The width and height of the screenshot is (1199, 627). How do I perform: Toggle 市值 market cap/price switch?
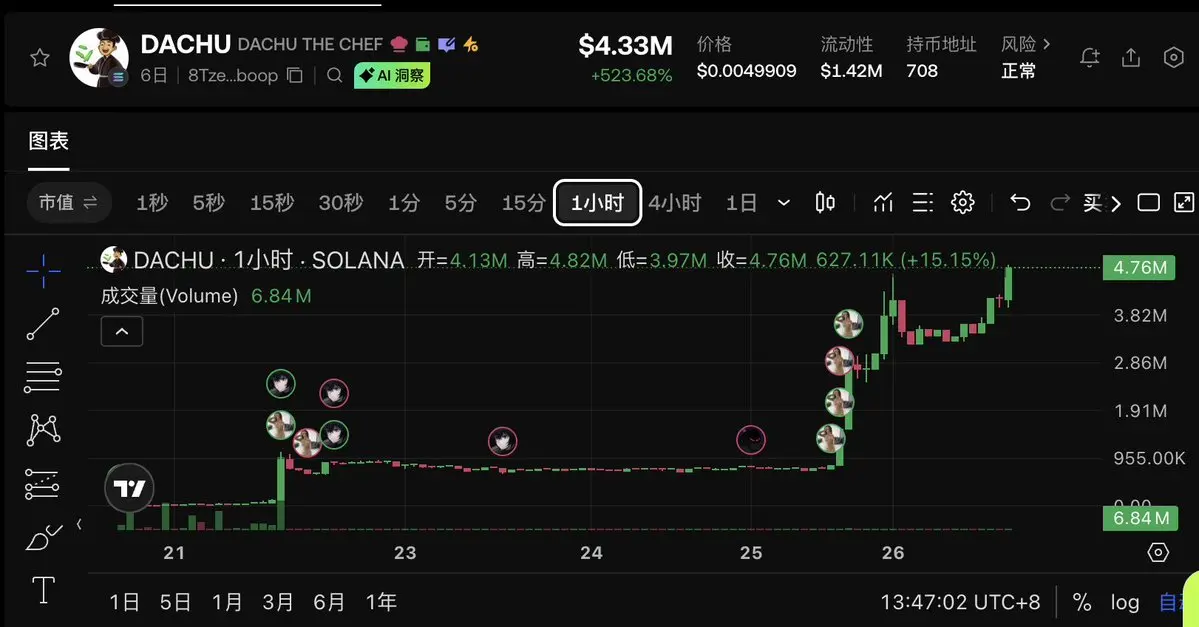pos(68,203)
